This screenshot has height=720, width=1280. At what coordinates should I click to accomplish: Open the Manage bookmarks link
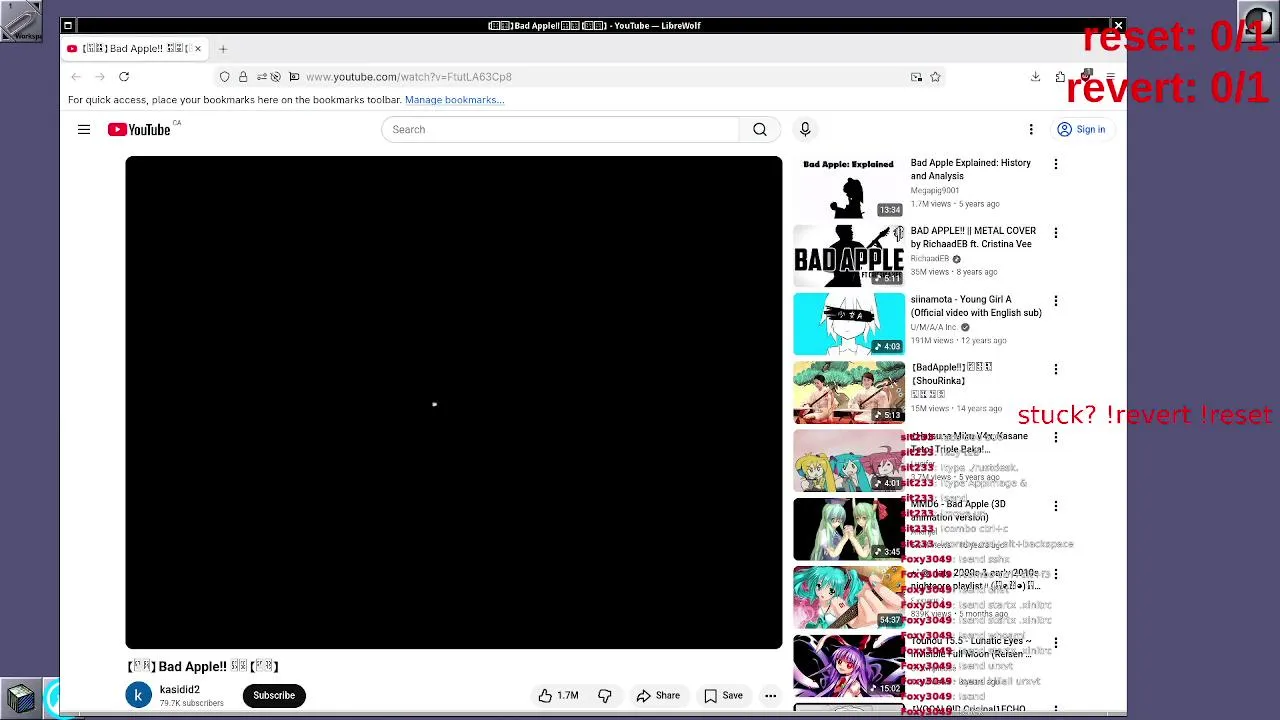[x=454, y=100]
